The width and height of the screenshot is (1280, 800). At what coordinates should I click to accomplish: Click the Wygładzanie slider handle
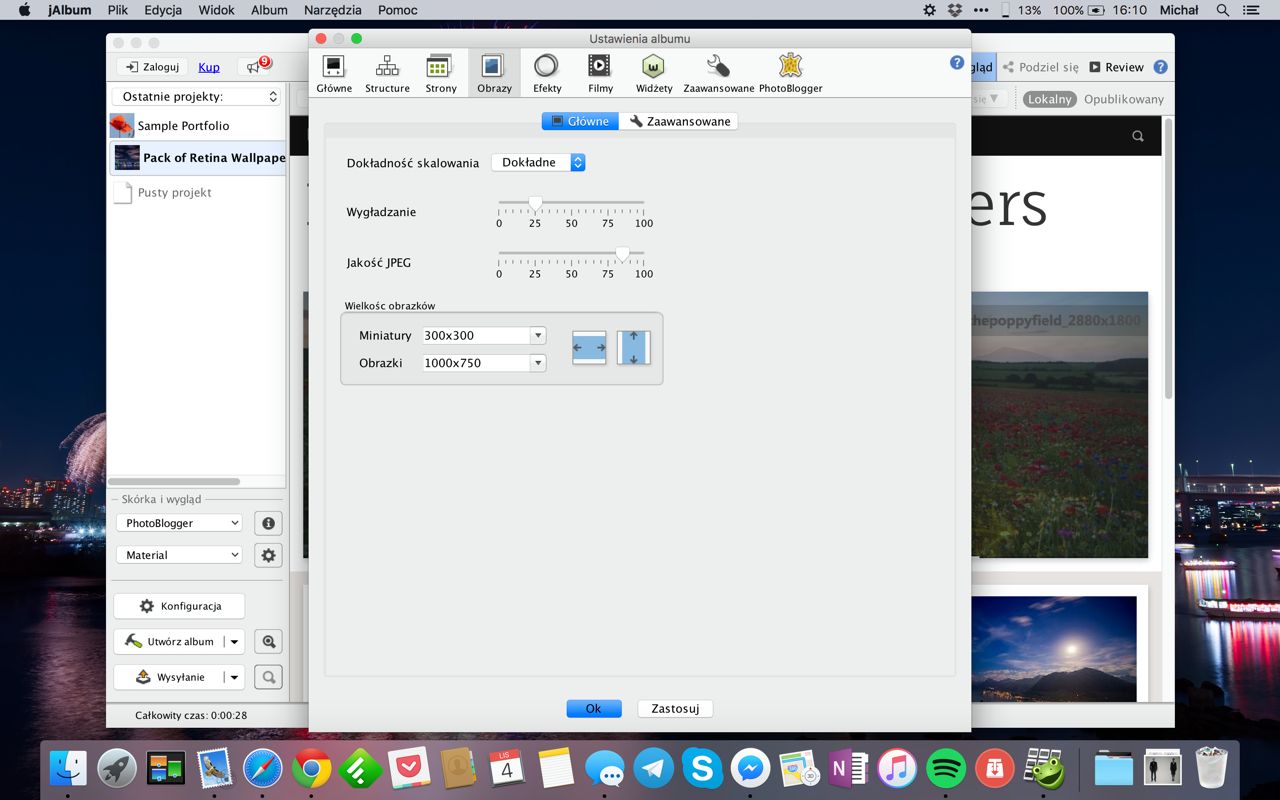pos(535,204)
